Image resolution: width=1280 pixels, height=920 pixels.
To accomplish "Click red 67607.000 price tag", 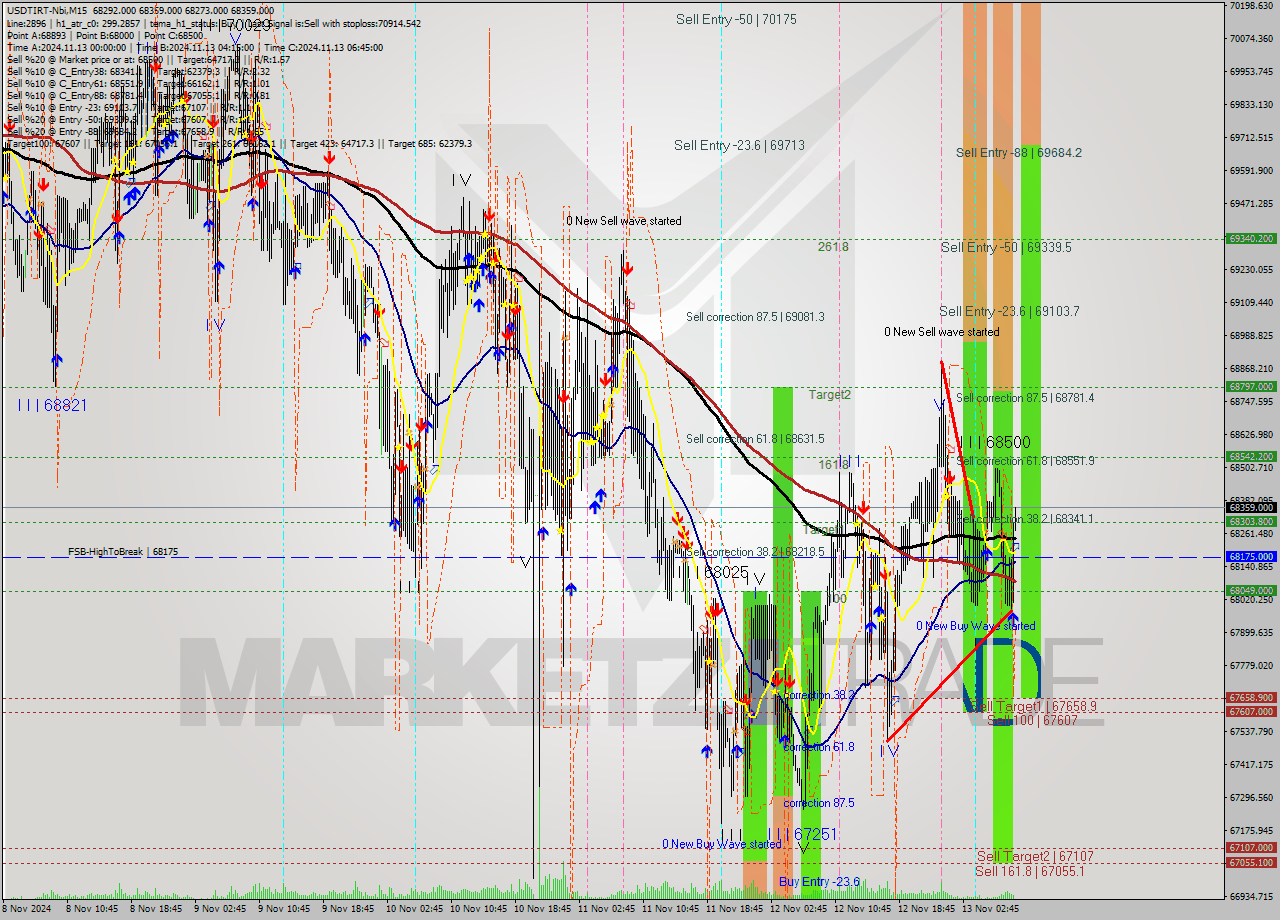I will click(1250, 711).
